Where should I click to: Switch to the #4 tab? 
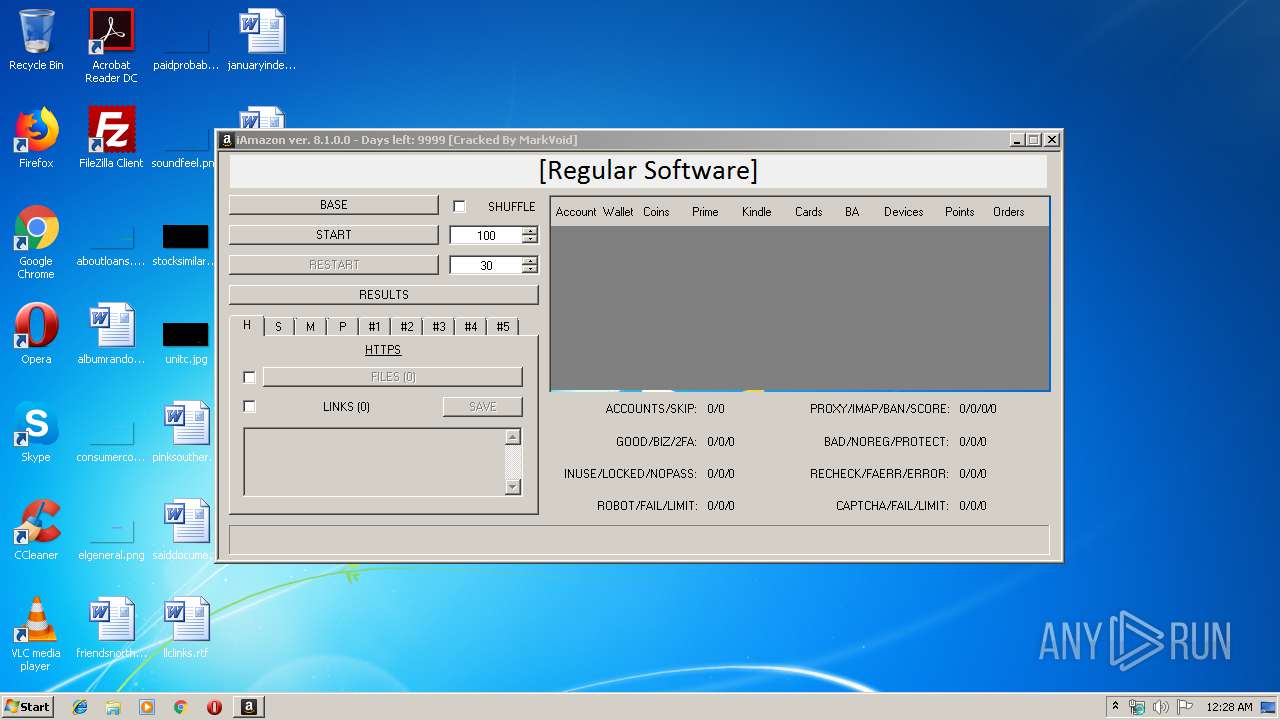(471, 327)
